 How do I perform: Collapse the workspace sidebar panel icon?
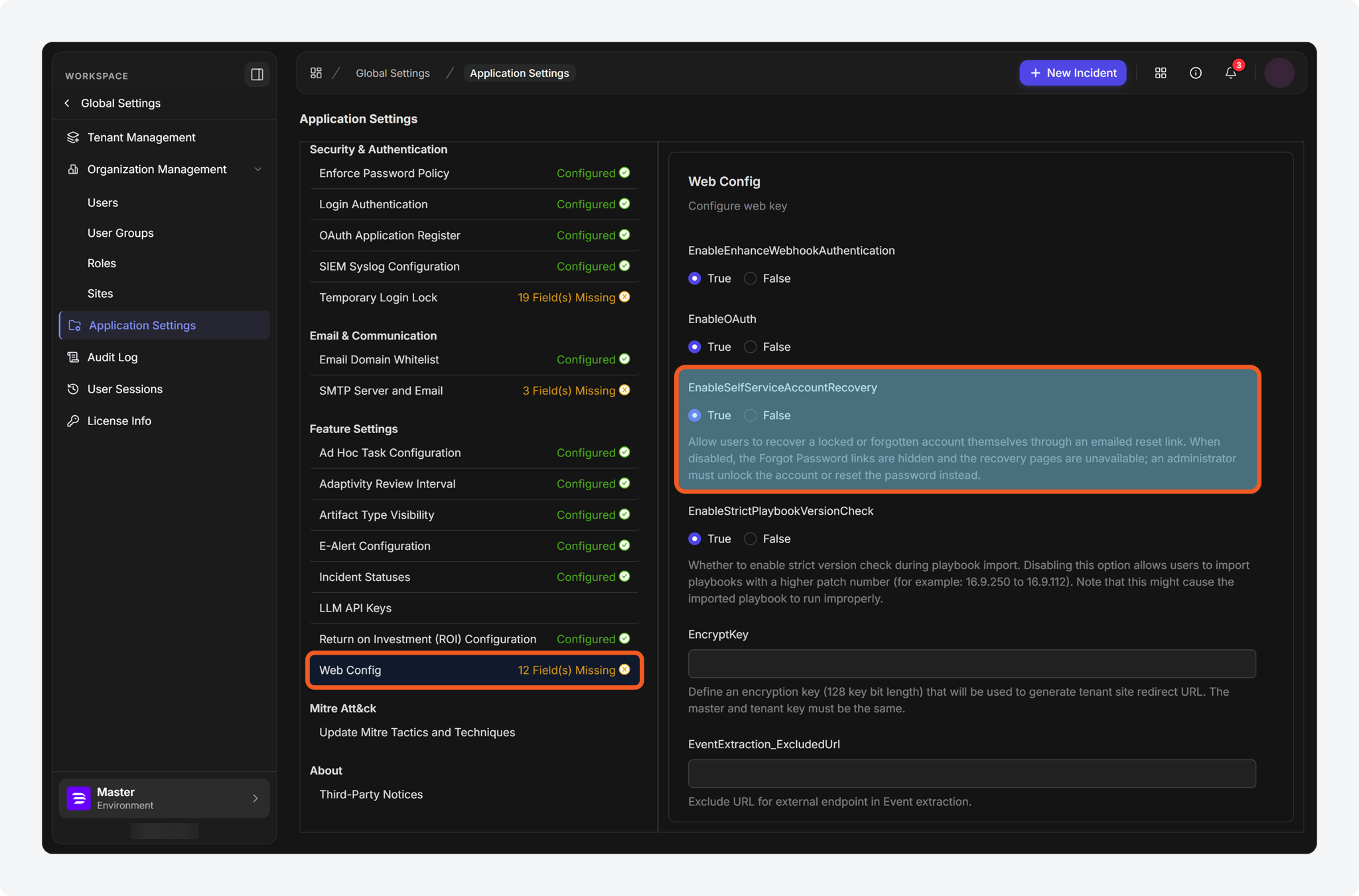[257, 75]
